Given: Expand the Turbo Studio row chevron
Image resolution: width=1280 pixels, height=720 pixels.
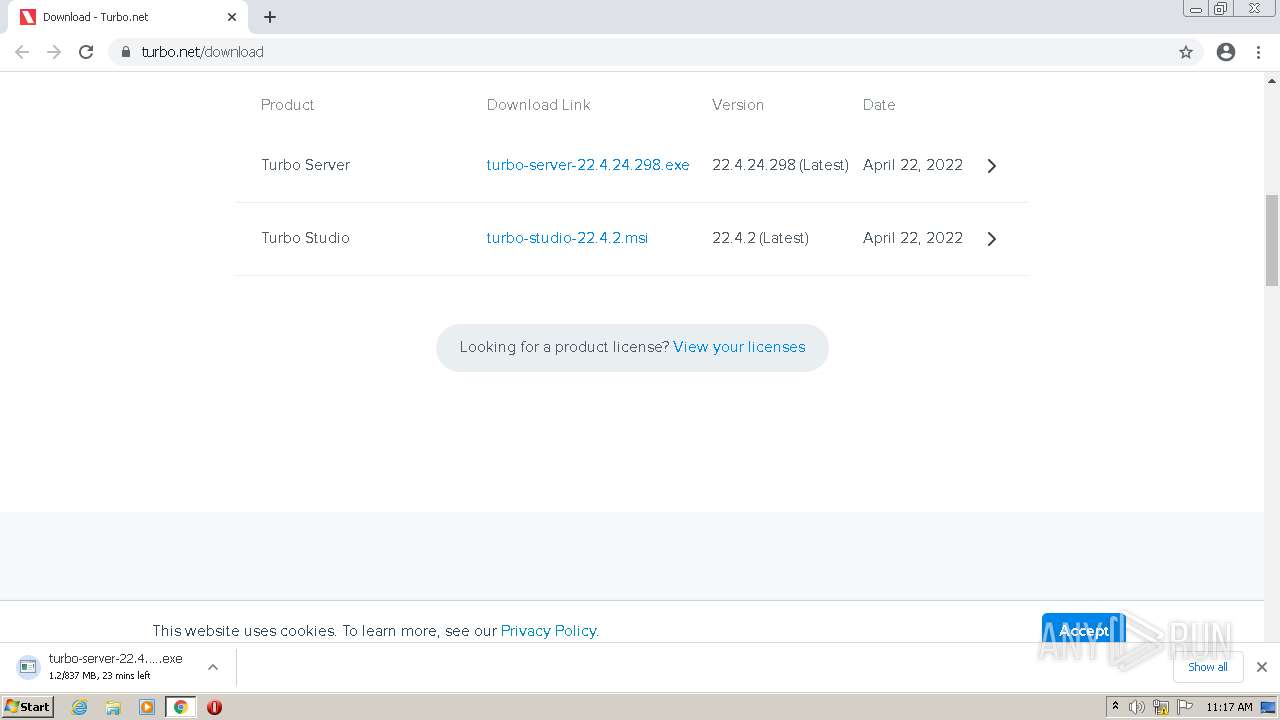Looking at the screenshot, I should [992, 239].
